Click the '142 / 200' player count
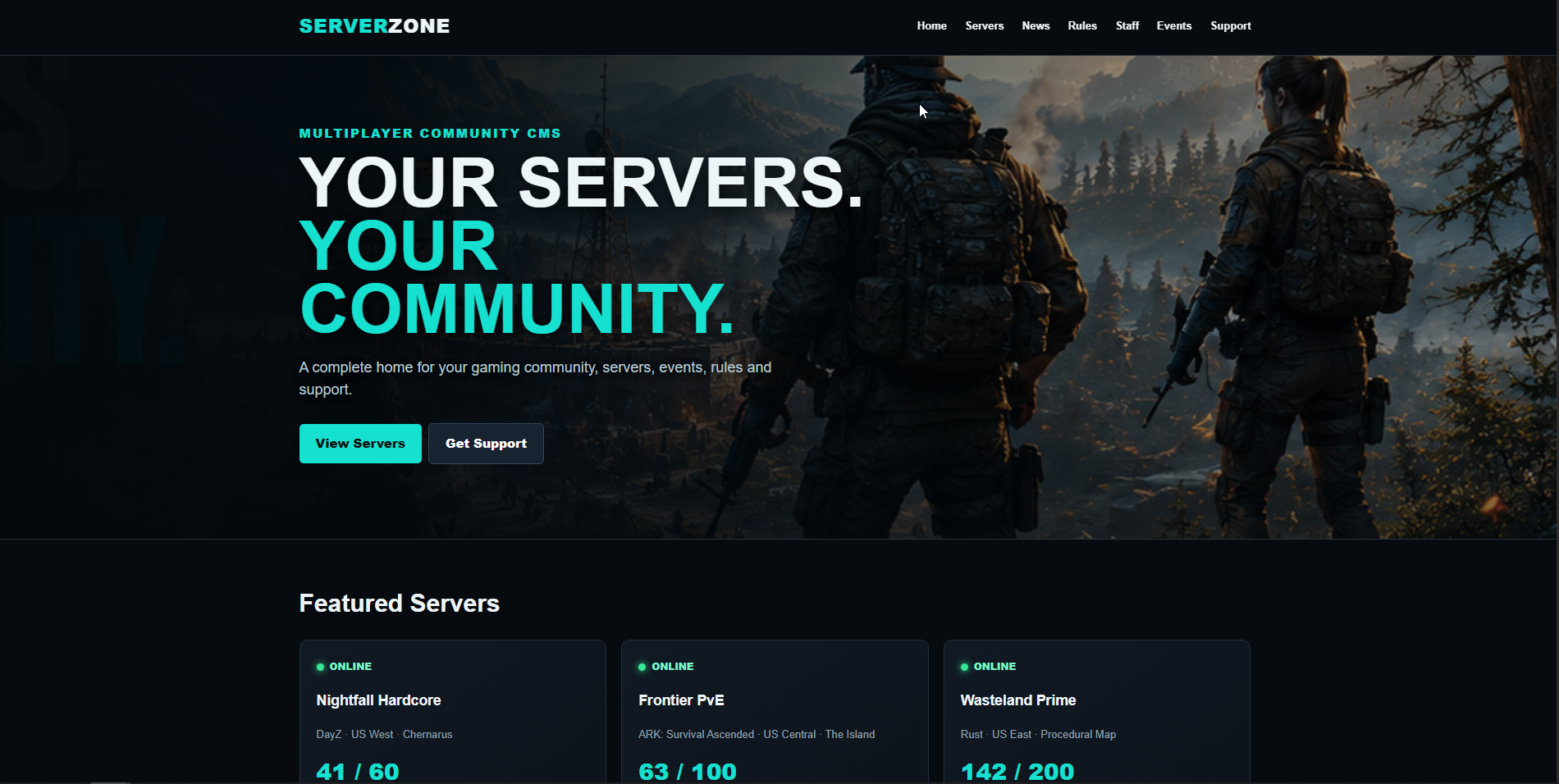The height and width of the screenshot is (784, 1559). coord(1017,772)
